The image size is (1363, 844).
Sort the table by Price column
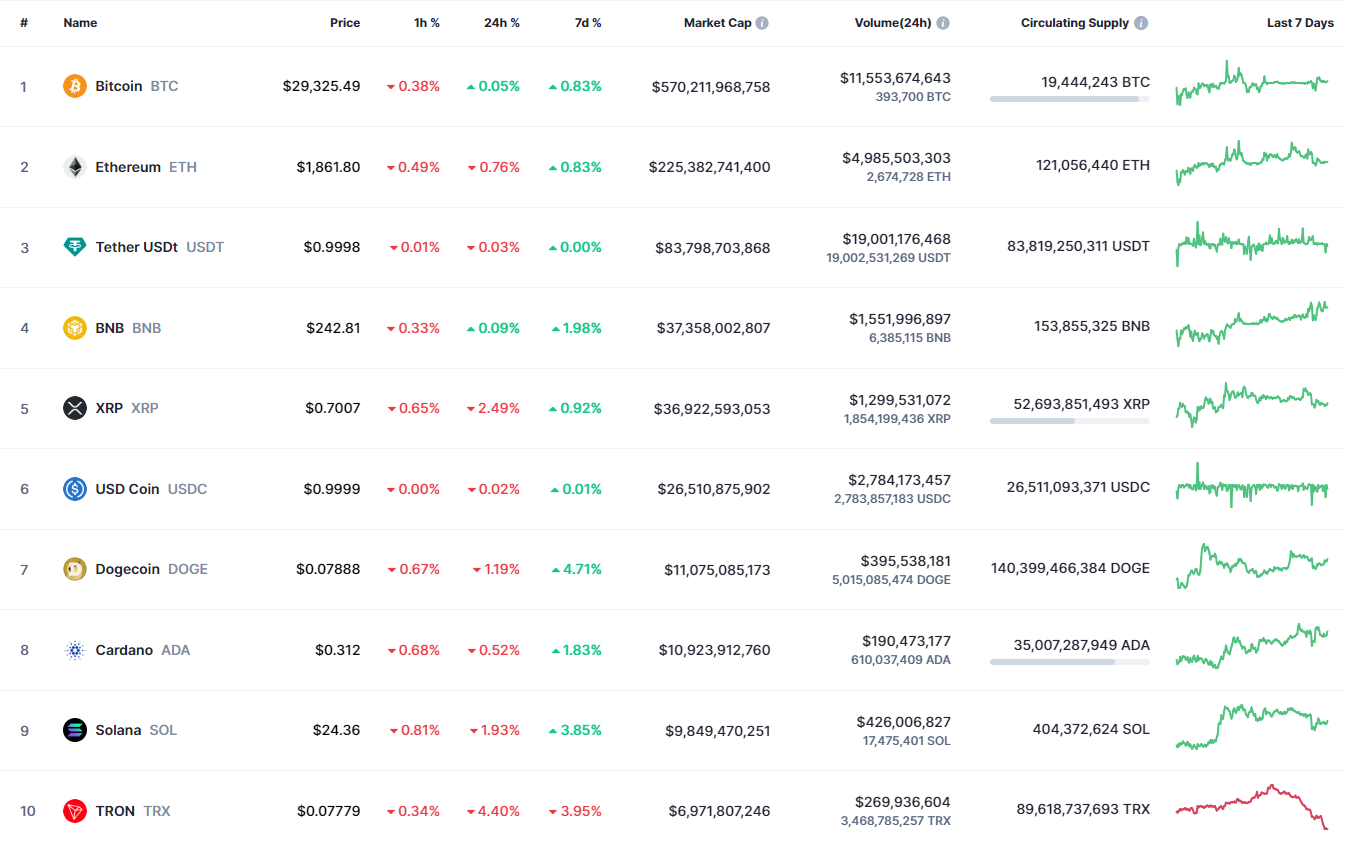coord(345,22)
